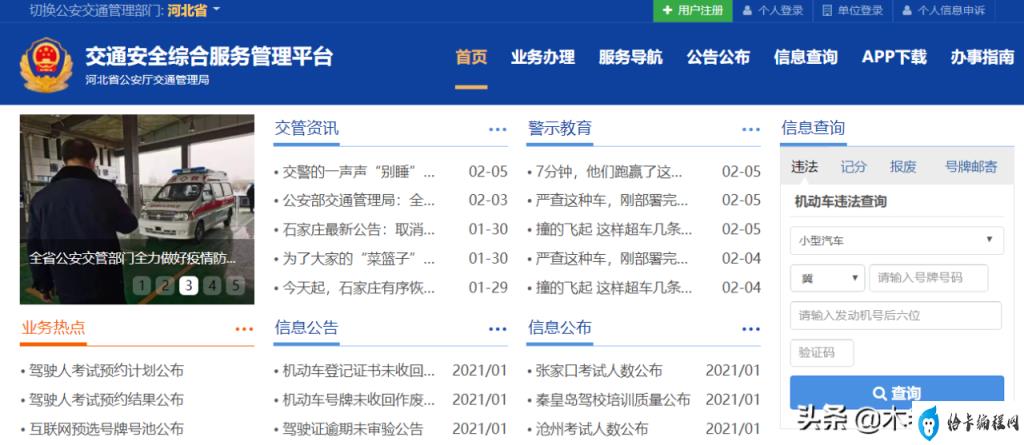Select the 号牌邮寄 query tab
Viewport: 1024px width, 445px height.
971,167
